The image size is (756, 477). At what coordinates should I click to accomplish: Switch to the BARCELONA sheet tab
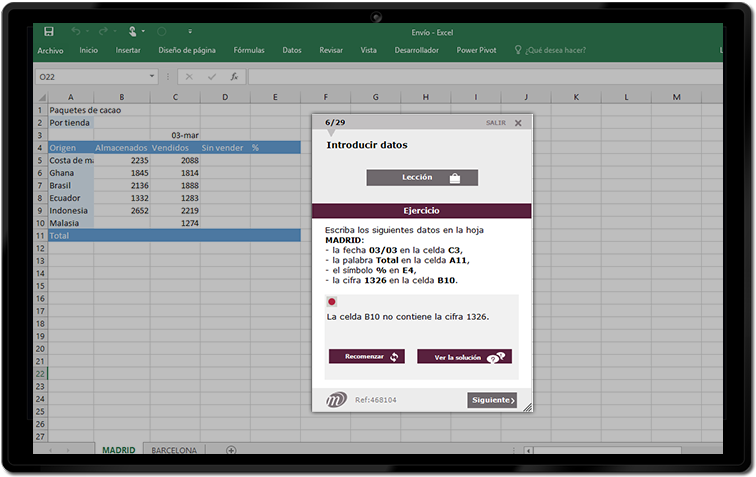(174, 450)
